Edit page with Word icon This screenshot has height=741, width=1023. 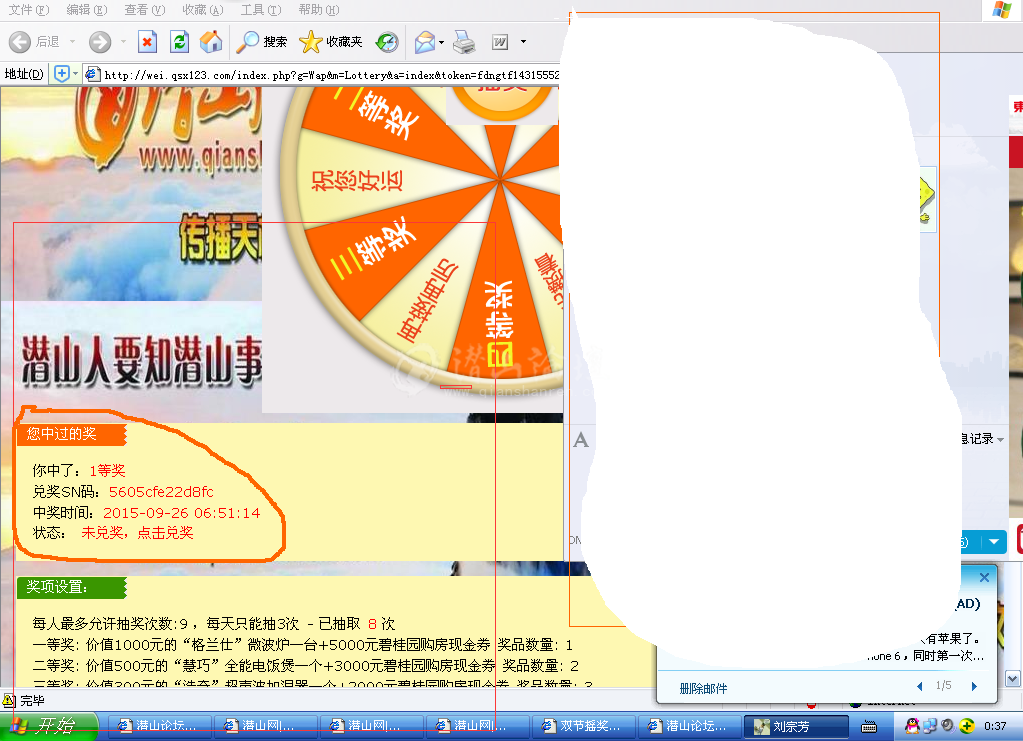tap(500, 41)
